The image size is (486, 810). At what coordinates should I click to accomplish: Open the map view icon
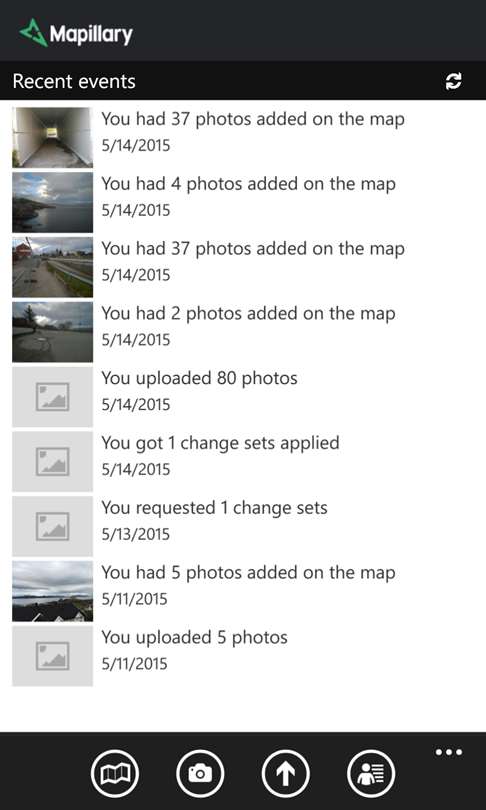[x=115, y=773]
